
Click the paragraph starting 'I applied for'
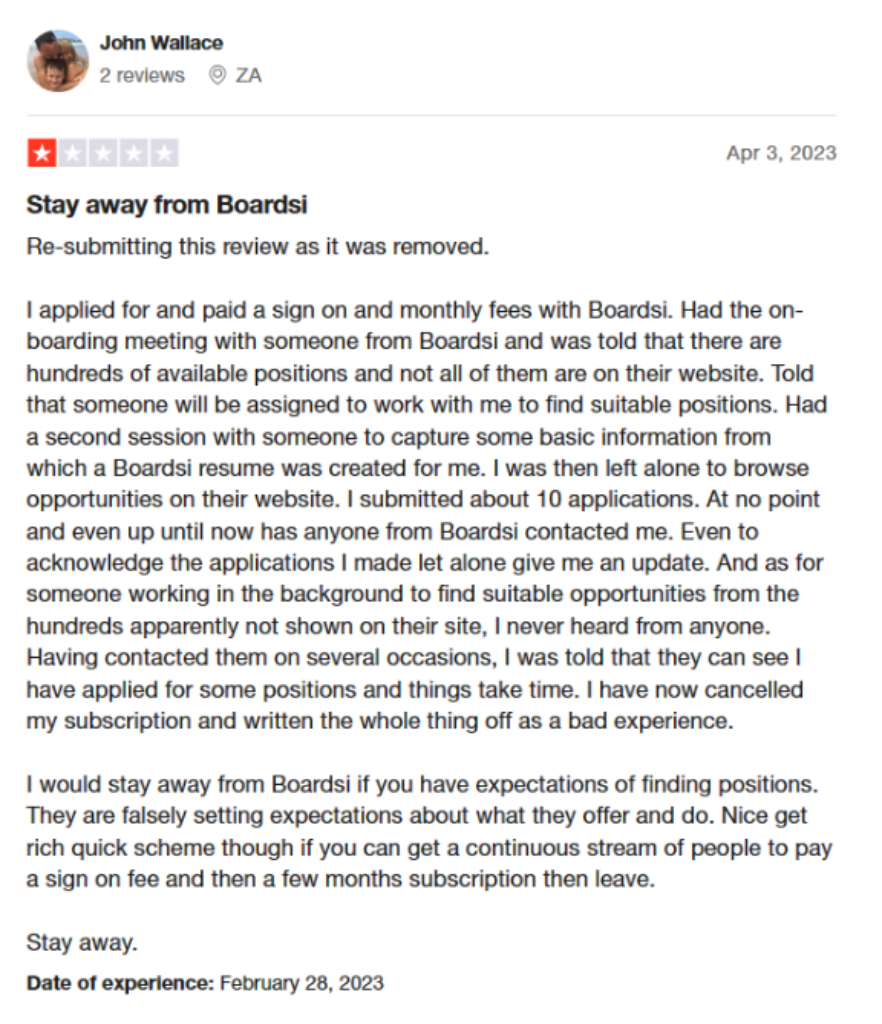(427, 515)
